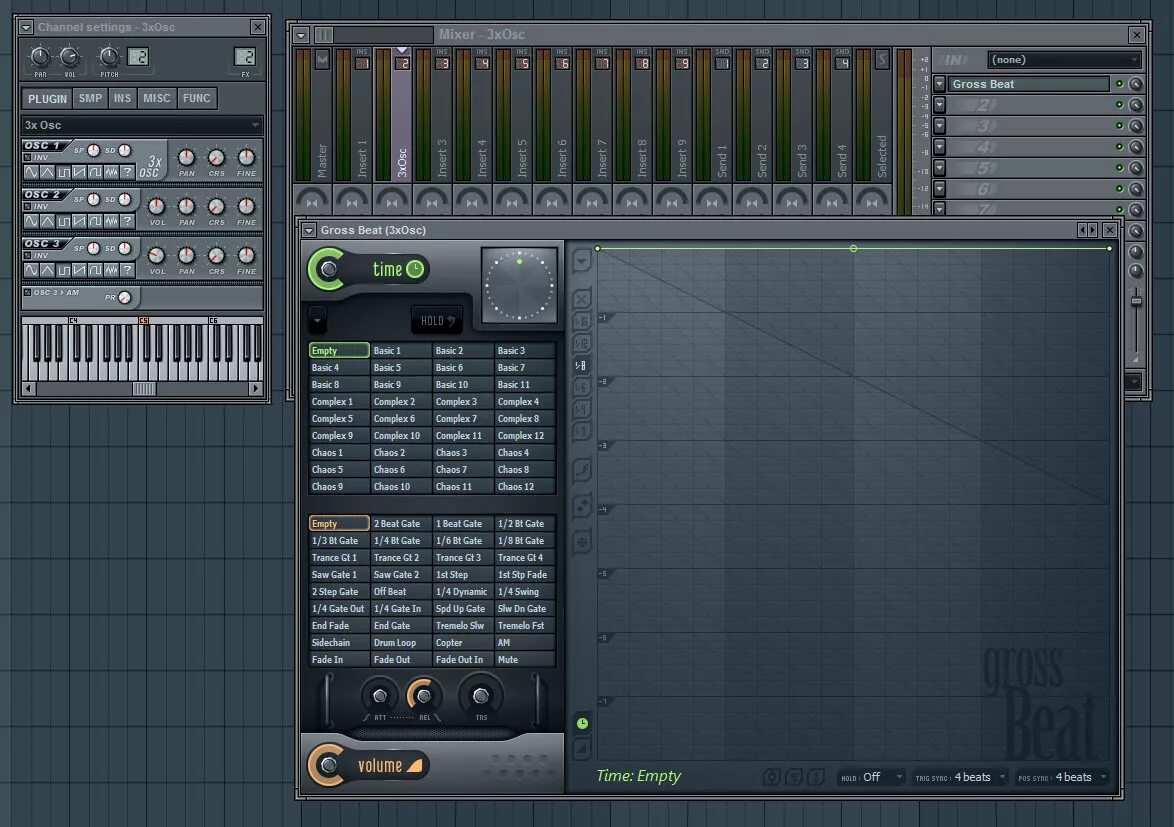
Task: Switch to PLUGIN tab
Action: coord(47,98)
